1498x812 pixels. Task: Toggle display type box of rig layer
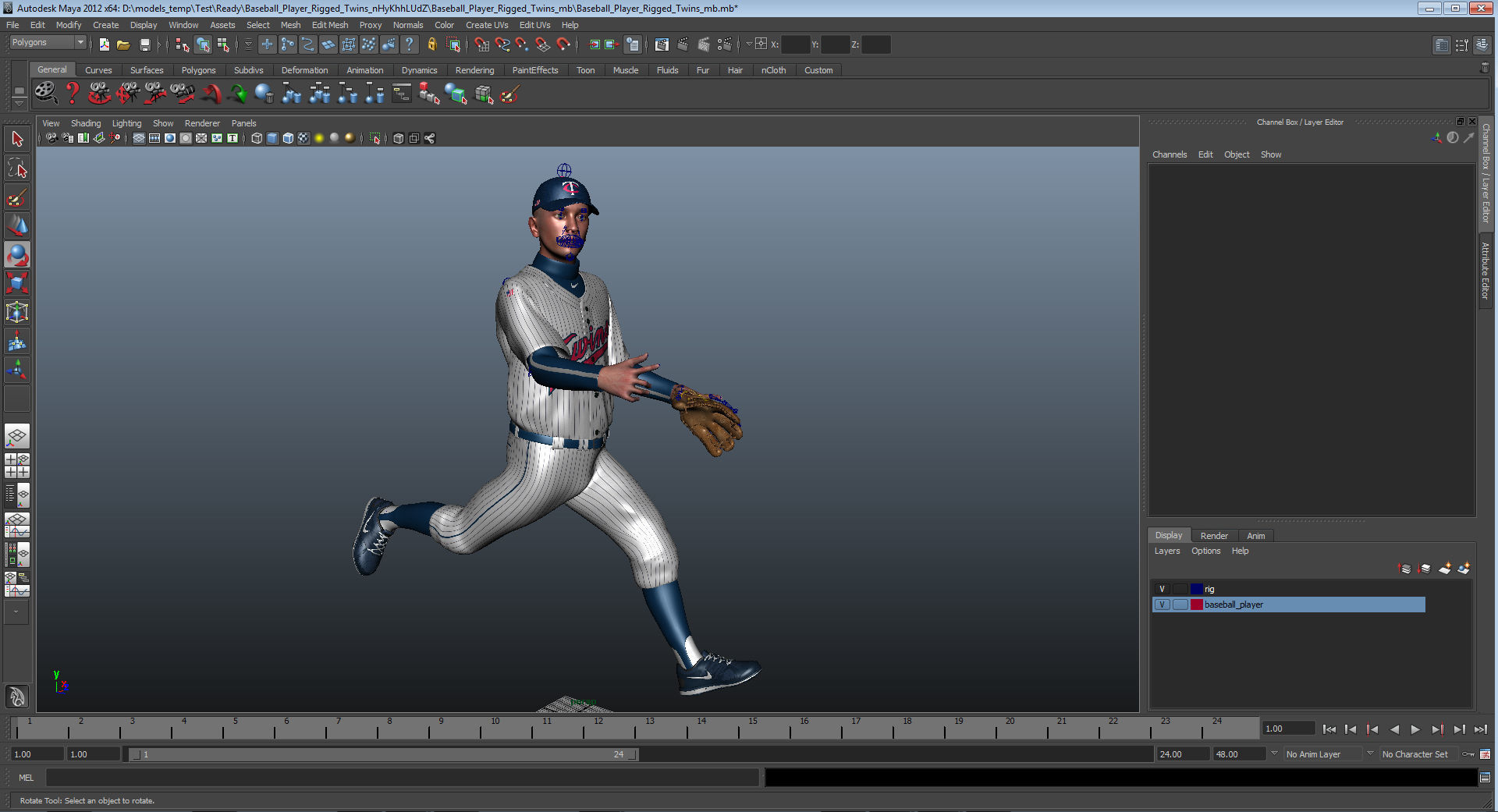click(1180, 589)
